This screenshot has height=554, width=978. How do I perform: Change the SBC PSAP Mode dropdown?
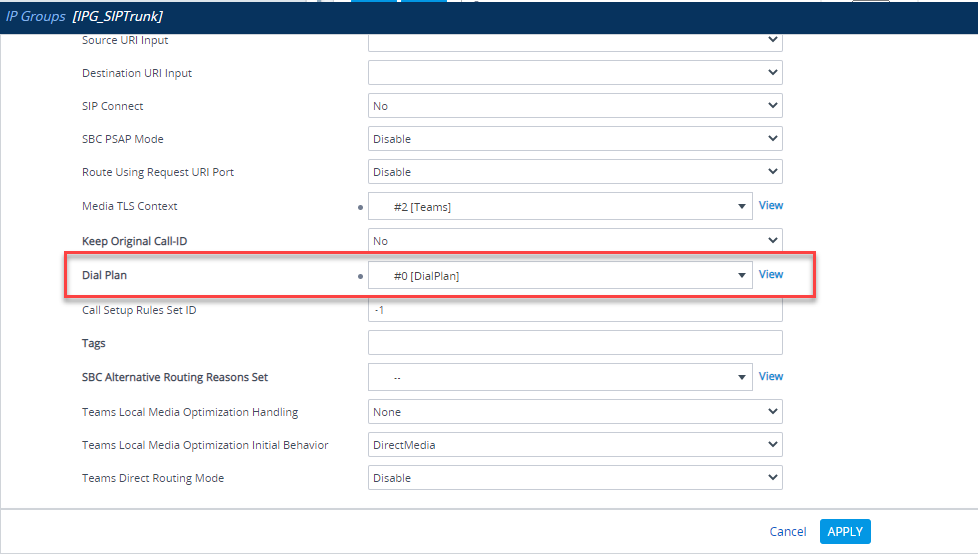click(574, 139)
